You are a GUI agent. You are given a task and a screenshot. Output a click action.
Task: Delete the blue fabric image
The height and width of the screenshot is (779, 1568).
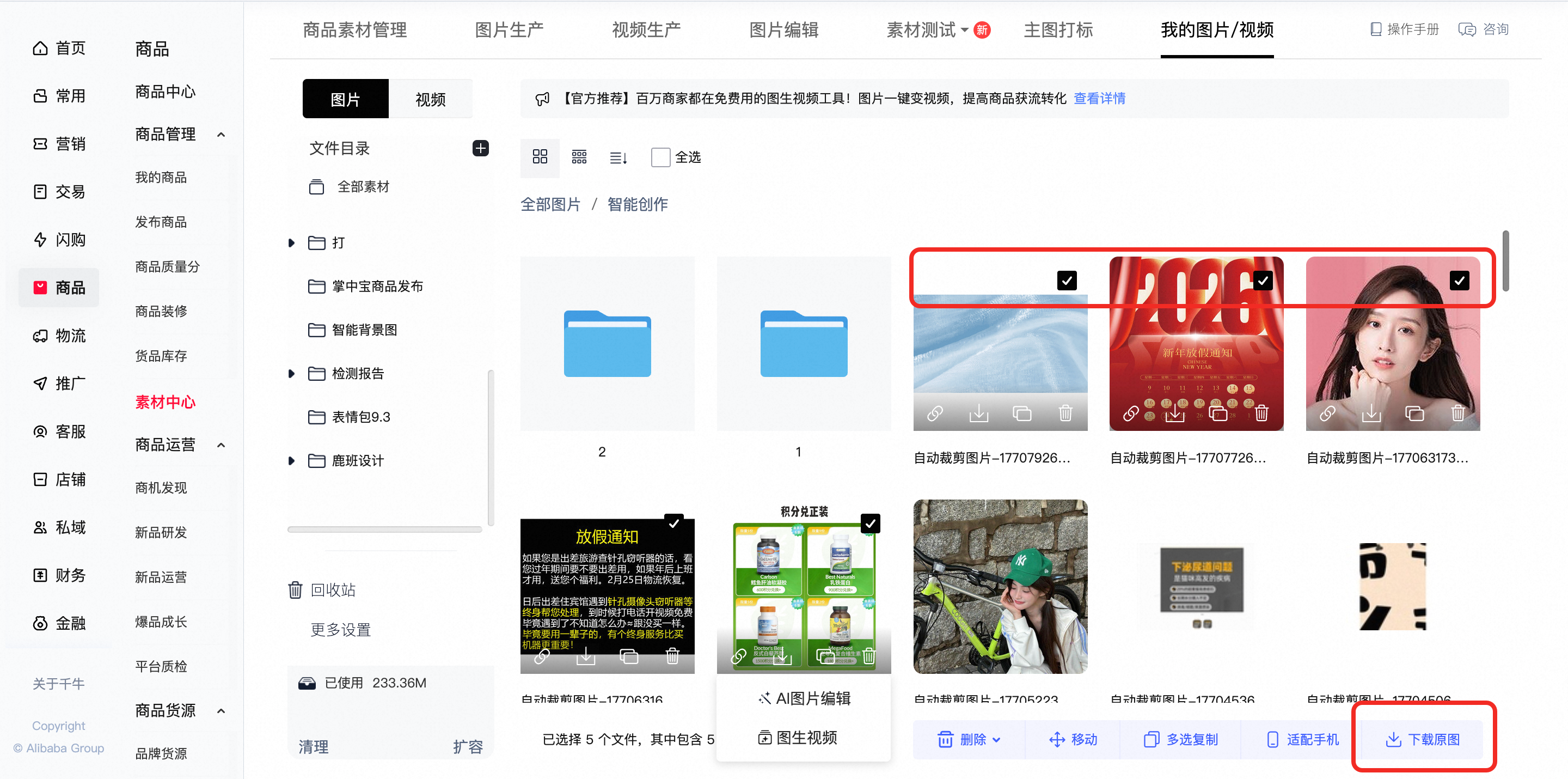[1065, 413]
